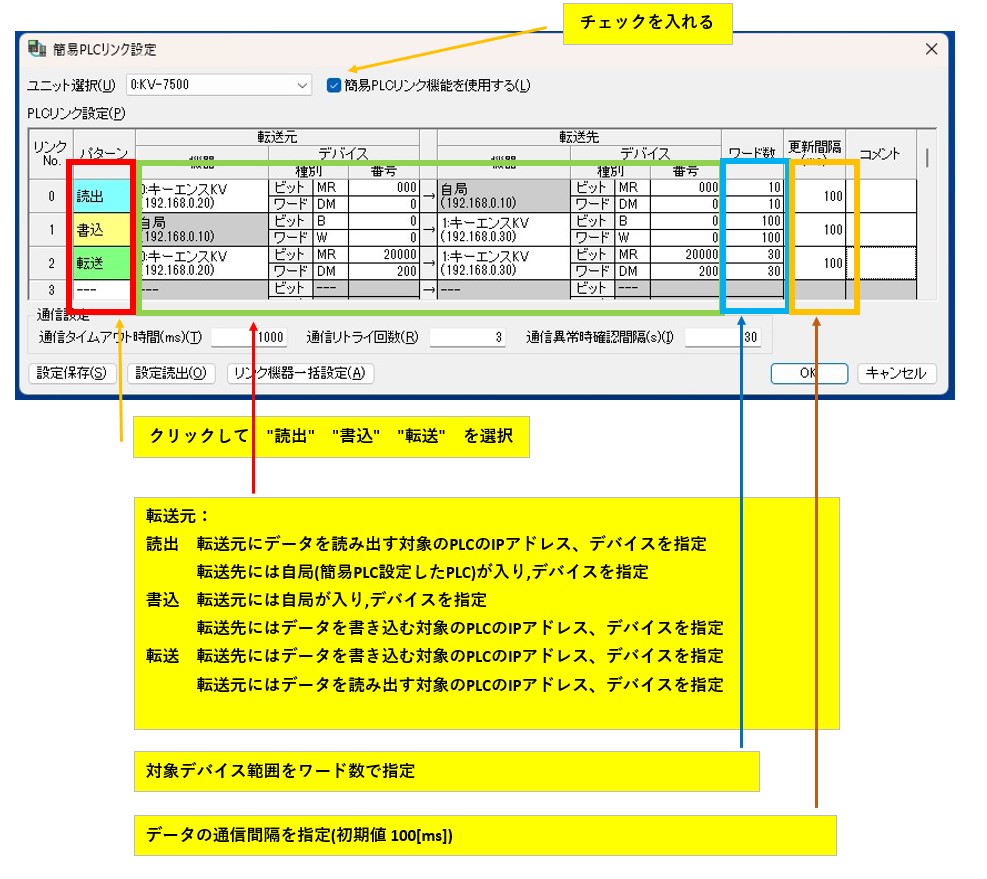Select the 転送 pattern cell in link 2
This screenshot has width=987, height=879.
pos(102,263)
